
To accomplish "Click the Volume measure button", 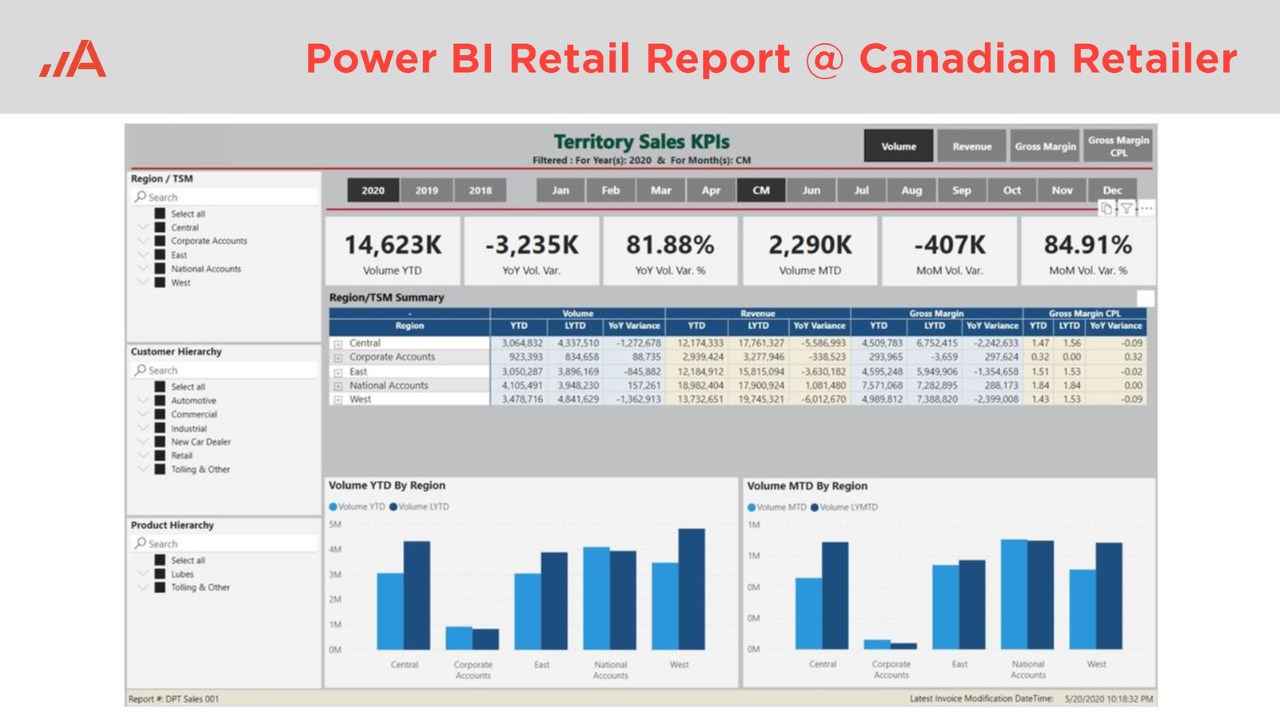I will click(898, 146).
